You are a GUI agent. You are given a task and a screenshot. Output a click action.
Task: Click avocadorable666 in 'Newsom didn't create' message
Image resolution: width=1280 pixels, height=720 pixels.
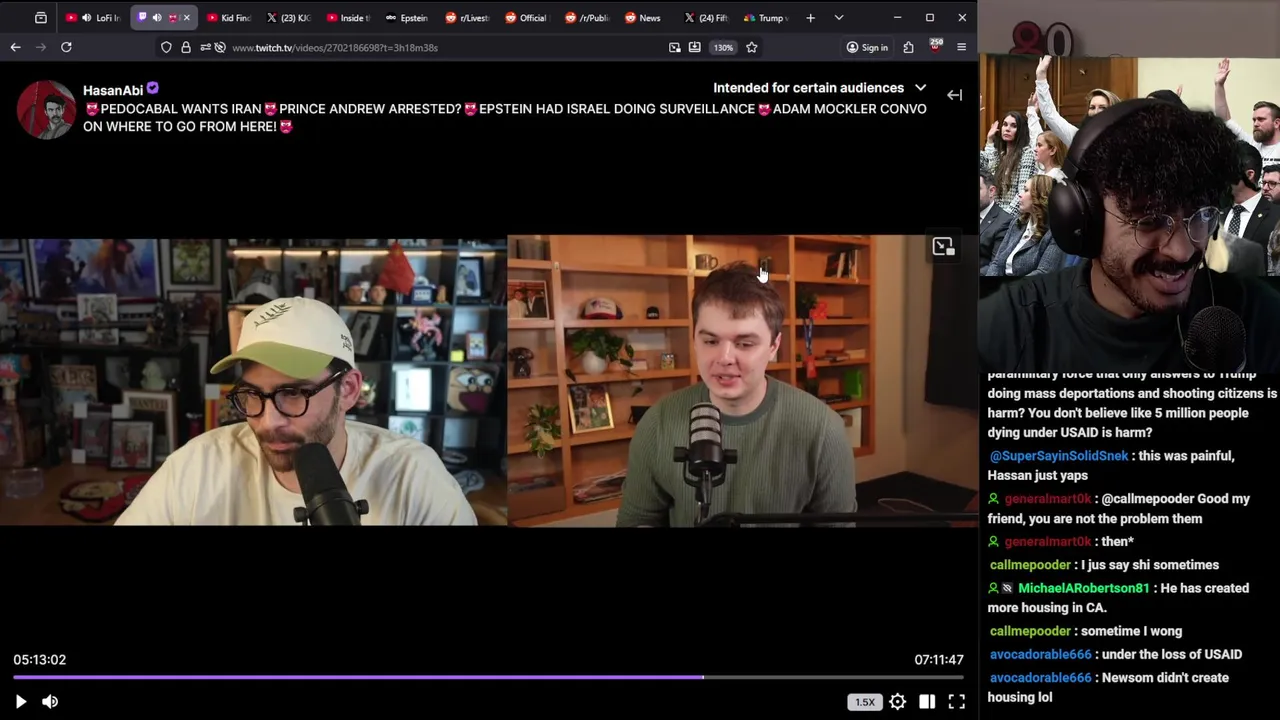(x=1040, y=678)
